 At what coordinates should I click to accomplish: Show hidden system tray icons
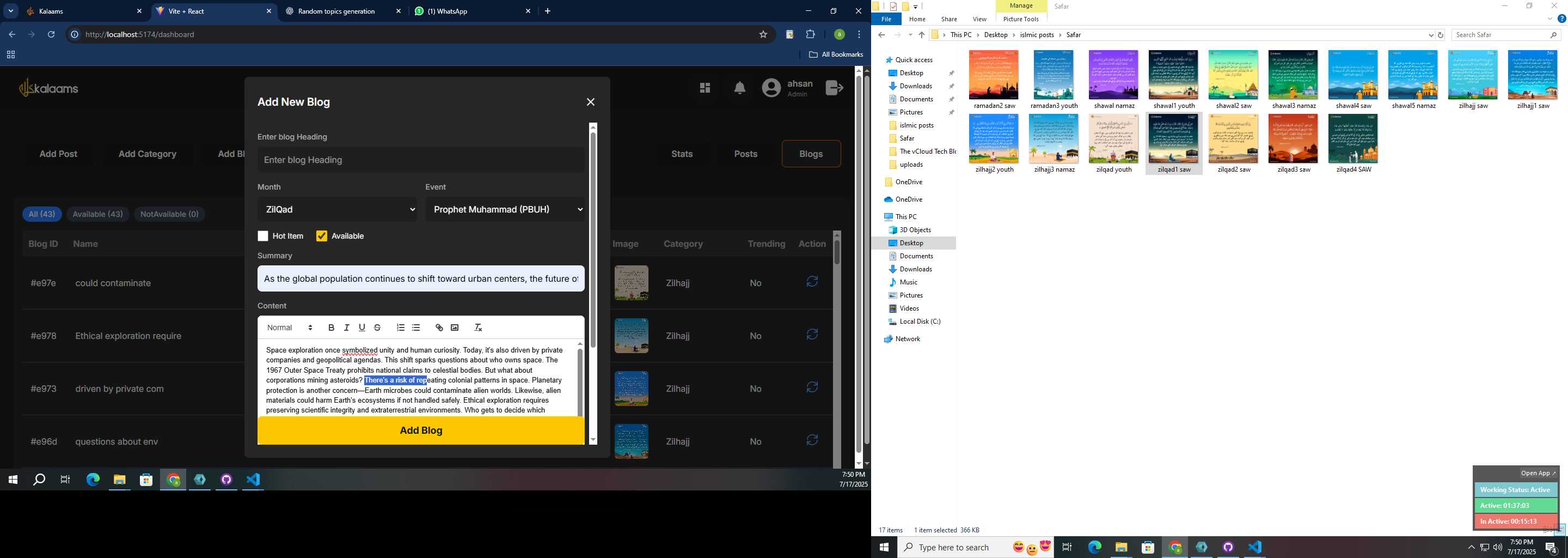(1471, 548)
